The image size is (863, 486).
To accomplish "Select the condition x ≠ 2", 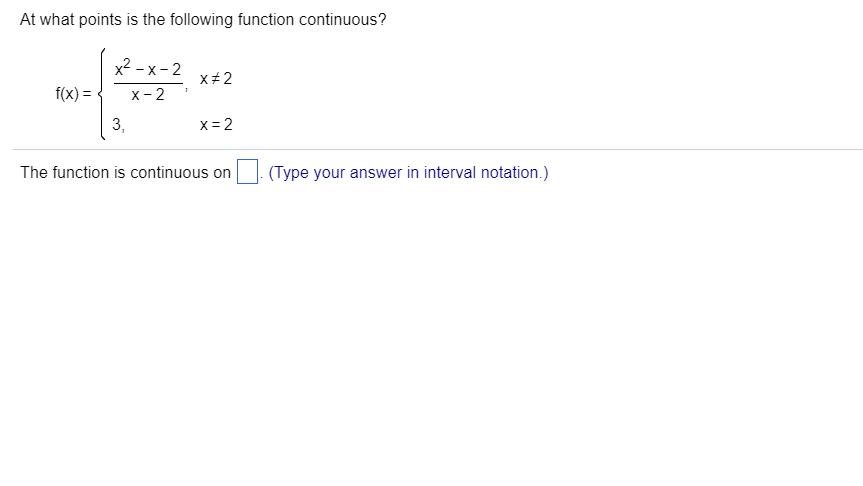I will point(216,78).
